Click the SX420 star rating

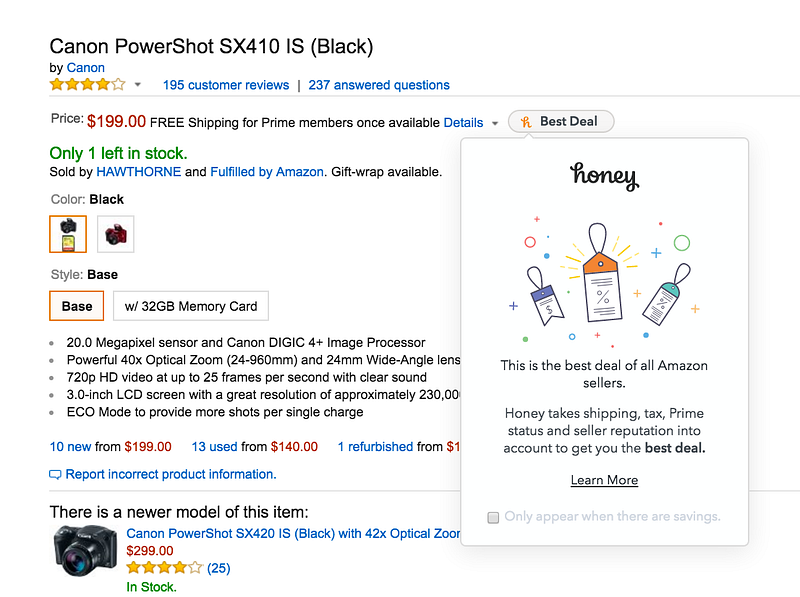point(164,568)
